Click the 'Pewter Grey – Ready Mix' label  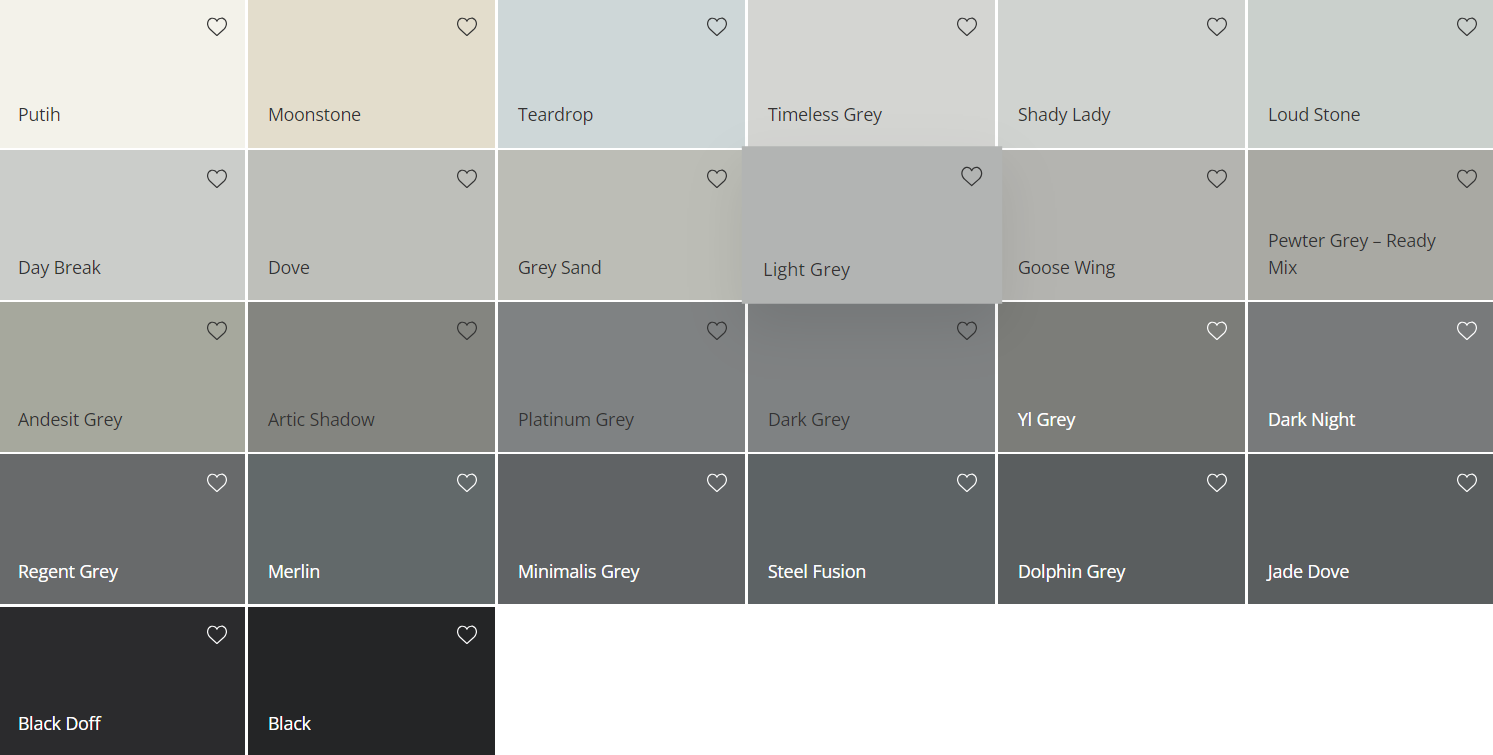tap(1352, 254)
